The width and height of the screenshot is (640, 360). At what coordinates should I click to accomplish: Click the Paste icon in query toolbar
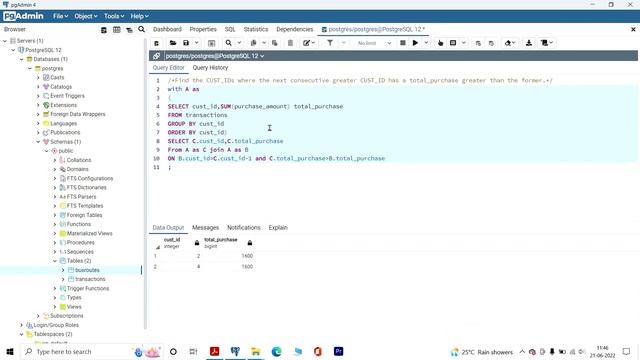pos(275,43)
